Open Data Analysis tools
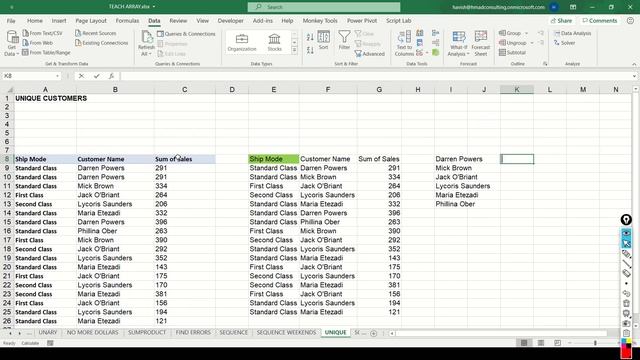 tap(572, 33)
